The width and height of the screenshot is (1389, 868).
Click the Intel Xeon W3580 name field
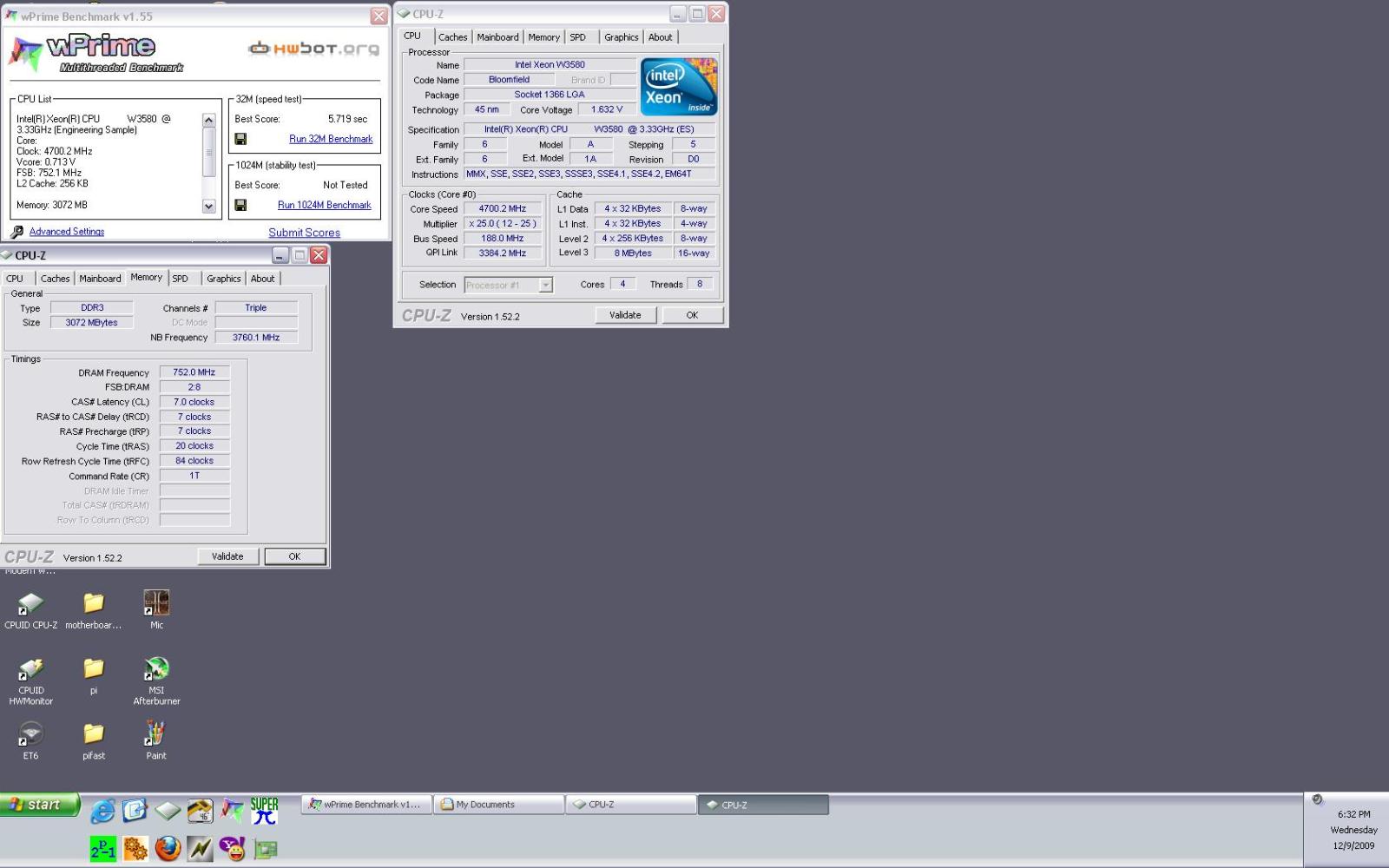pyautogui.click(x=550, y=64)
